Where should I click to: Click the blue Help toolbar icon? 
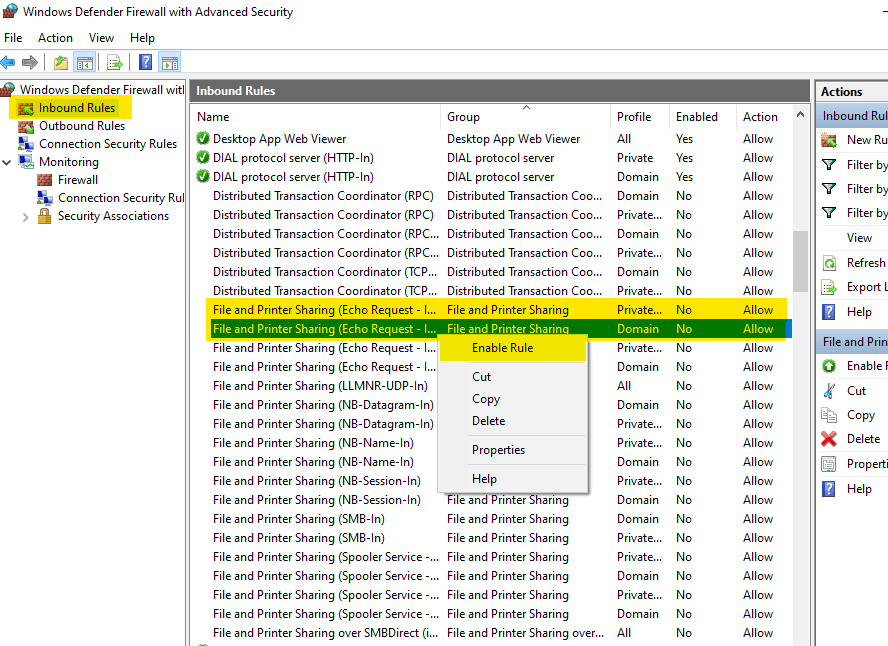point(145,62)
